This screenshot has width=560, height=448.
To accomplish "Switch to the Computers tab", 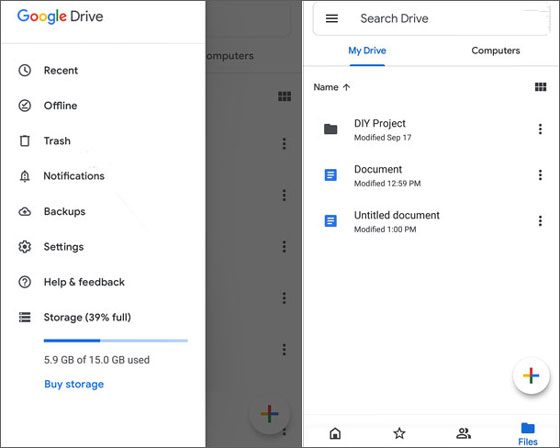I will pos(495,51).
